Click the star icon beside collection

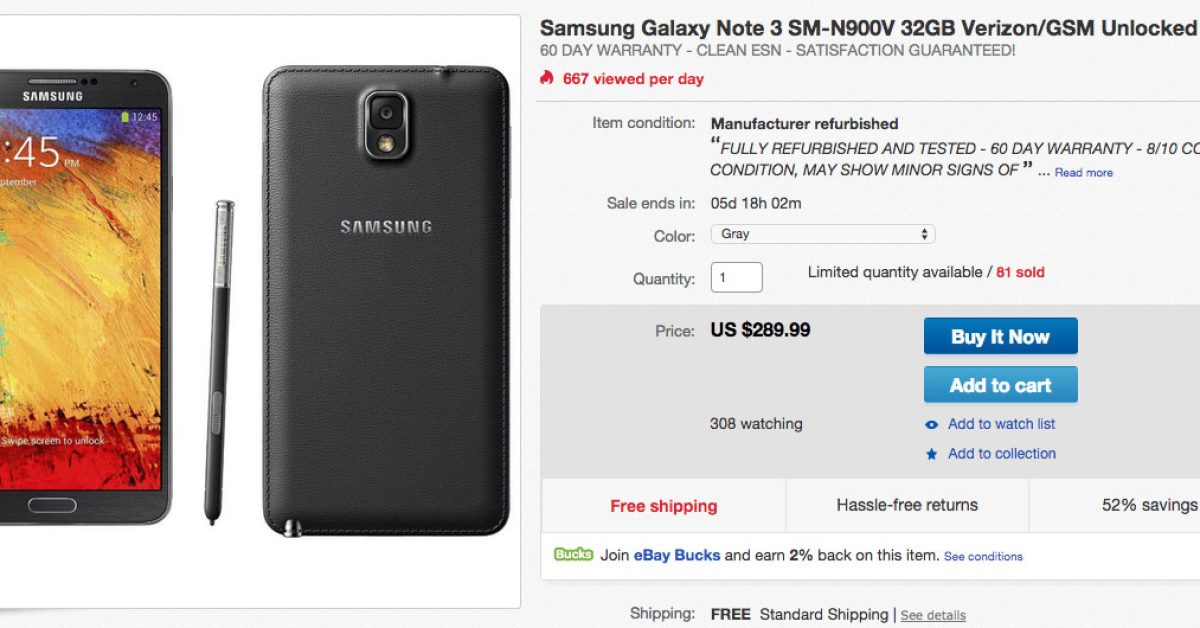932,454
